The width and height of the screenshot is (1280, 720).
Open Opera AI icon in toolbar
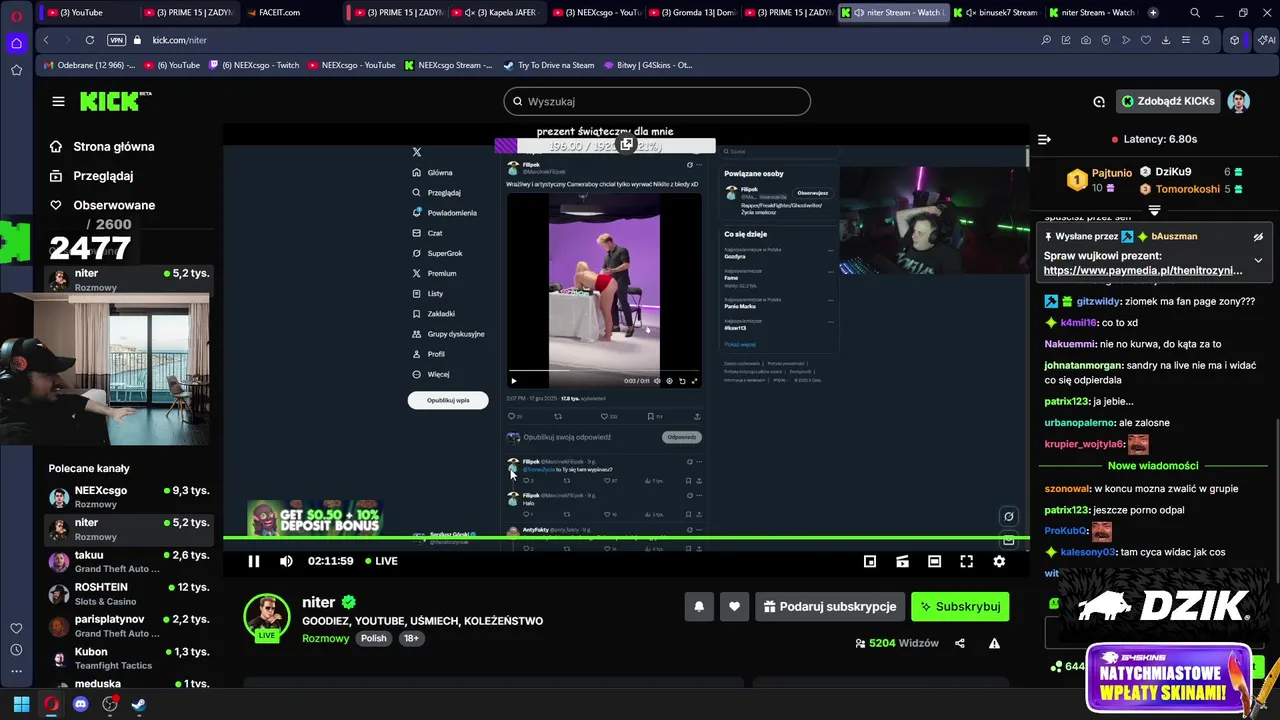point(1265,40)
